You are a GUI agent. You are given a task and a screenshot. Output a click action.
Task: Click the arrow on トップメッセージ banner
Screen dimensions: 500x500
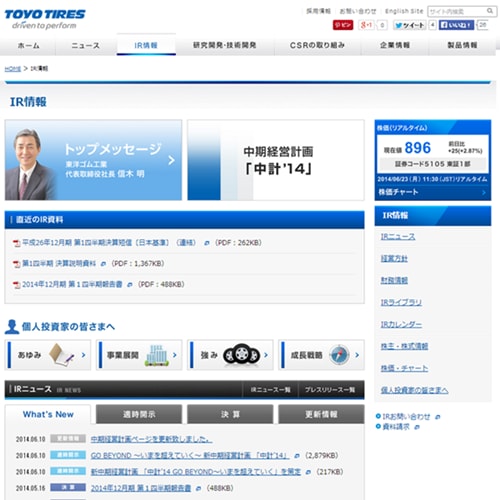tap(171, 160)
